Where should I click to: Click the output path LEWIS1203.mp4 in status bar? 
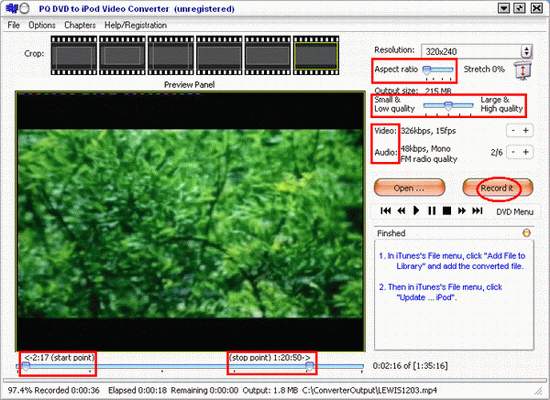point(370,390)
